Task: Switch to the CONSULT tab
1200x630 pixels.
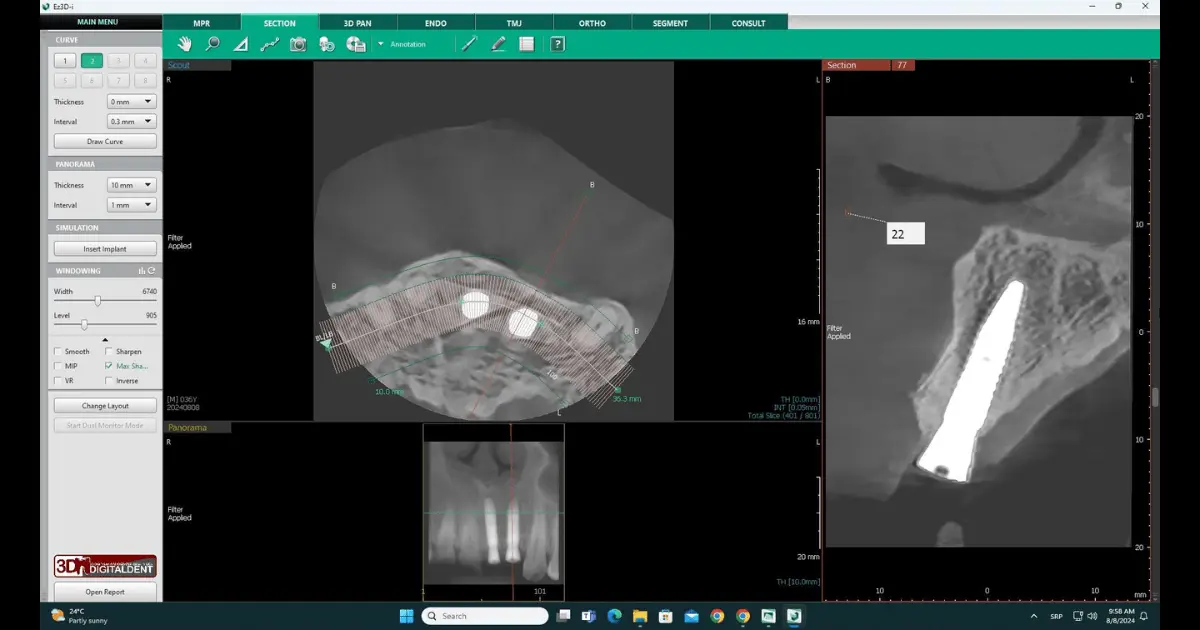Action: (748, 23)
